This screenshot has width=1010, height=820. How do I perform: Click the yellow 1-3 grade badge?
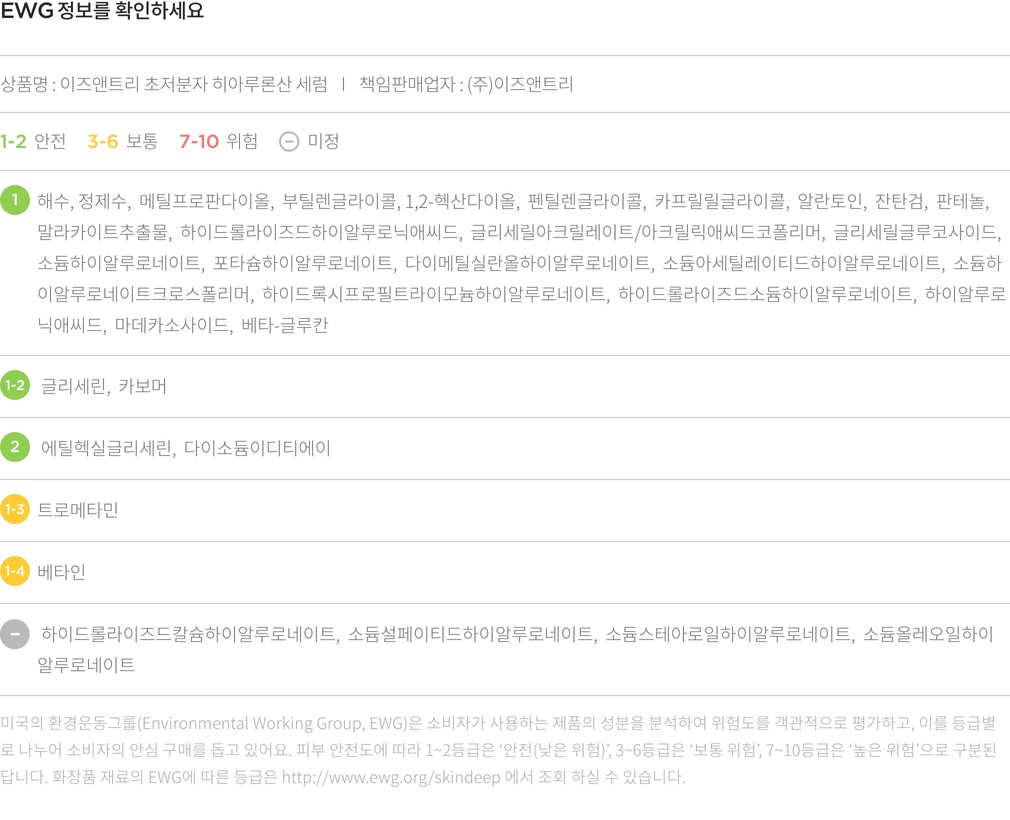(15, 510)
